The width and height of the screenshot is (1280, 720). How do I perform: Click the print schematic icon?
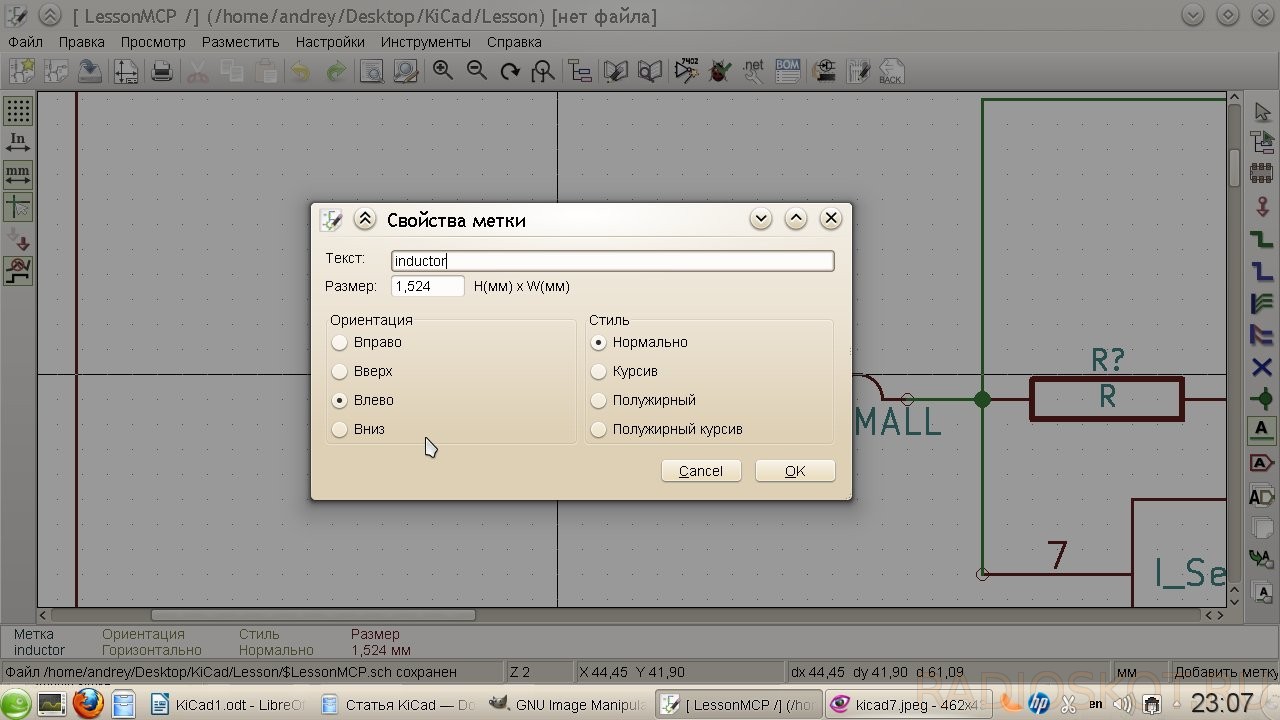click(x=161, y=71)
